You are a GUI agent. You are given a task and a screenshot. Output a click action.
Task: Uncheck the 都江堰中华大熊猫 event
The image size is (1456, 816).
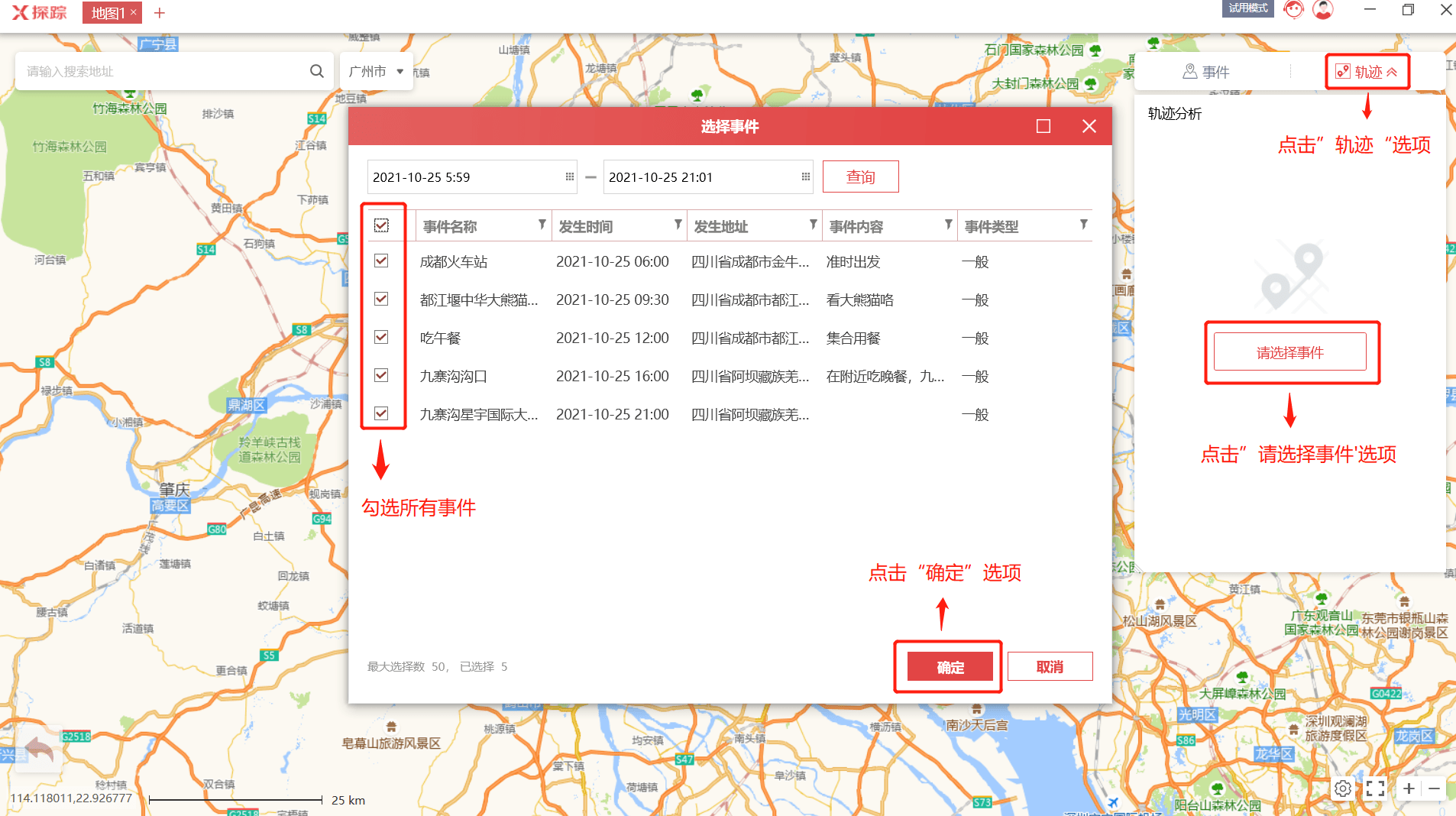point(381,299)
